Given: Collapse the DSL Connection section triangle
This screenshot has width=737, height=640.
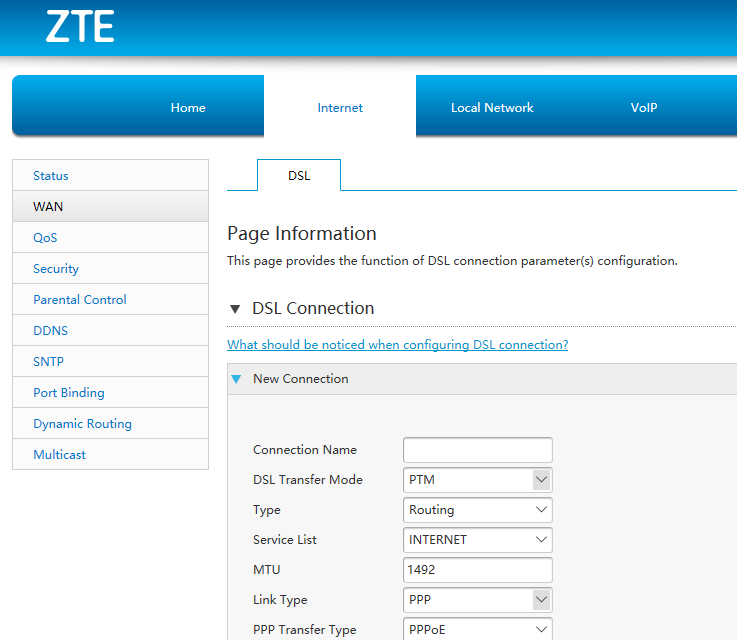Looking at the screenshot, I should point(235,309).
